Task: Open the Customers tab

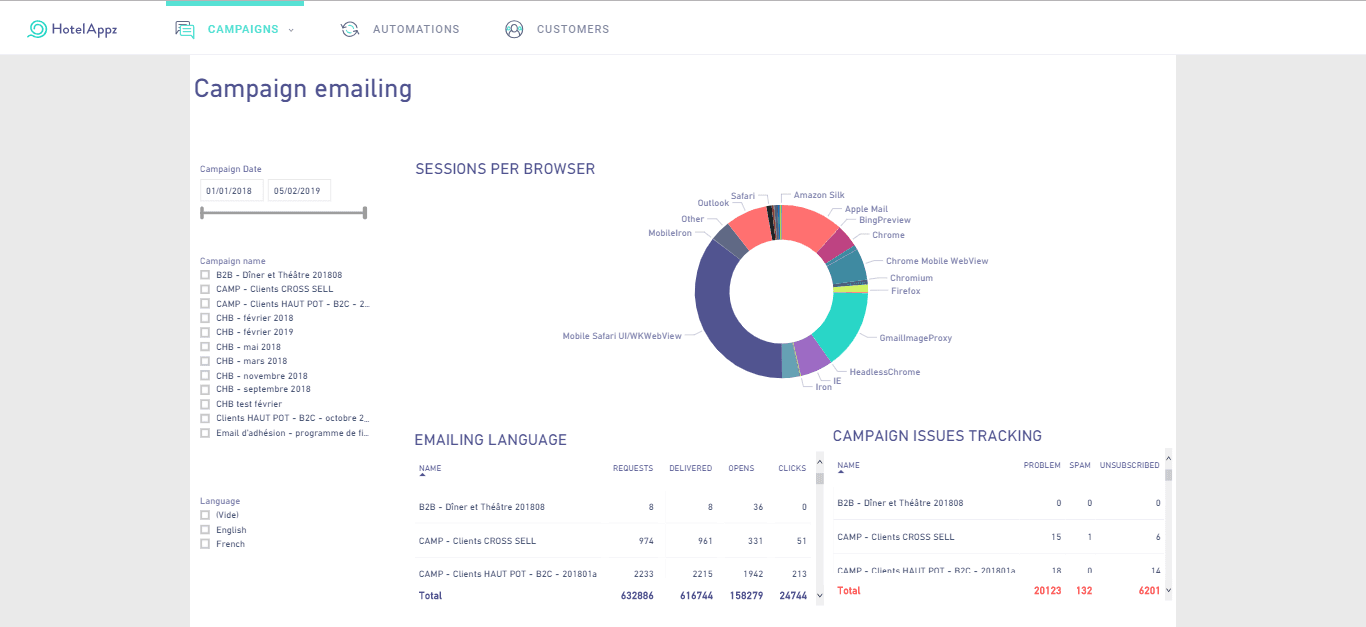Action: [572, 29]
